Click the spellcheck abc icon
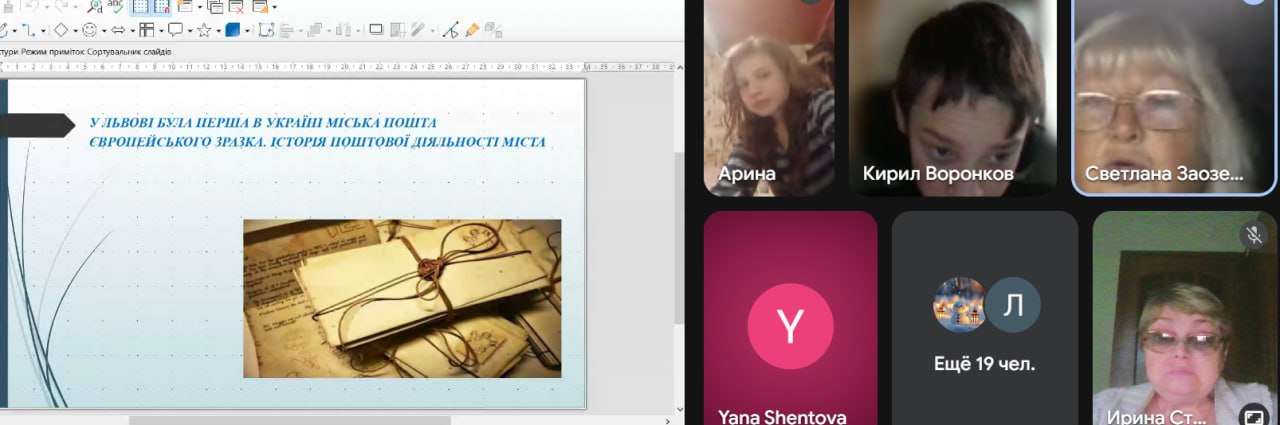The image size is (1280, 425). pyautogui.click(x=117, y=6)
